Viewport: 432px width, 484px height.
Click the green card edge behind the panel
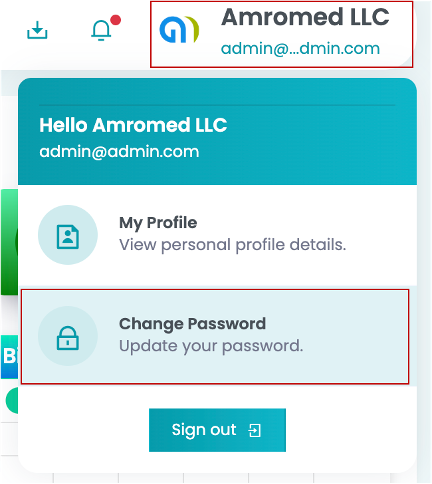9,242
